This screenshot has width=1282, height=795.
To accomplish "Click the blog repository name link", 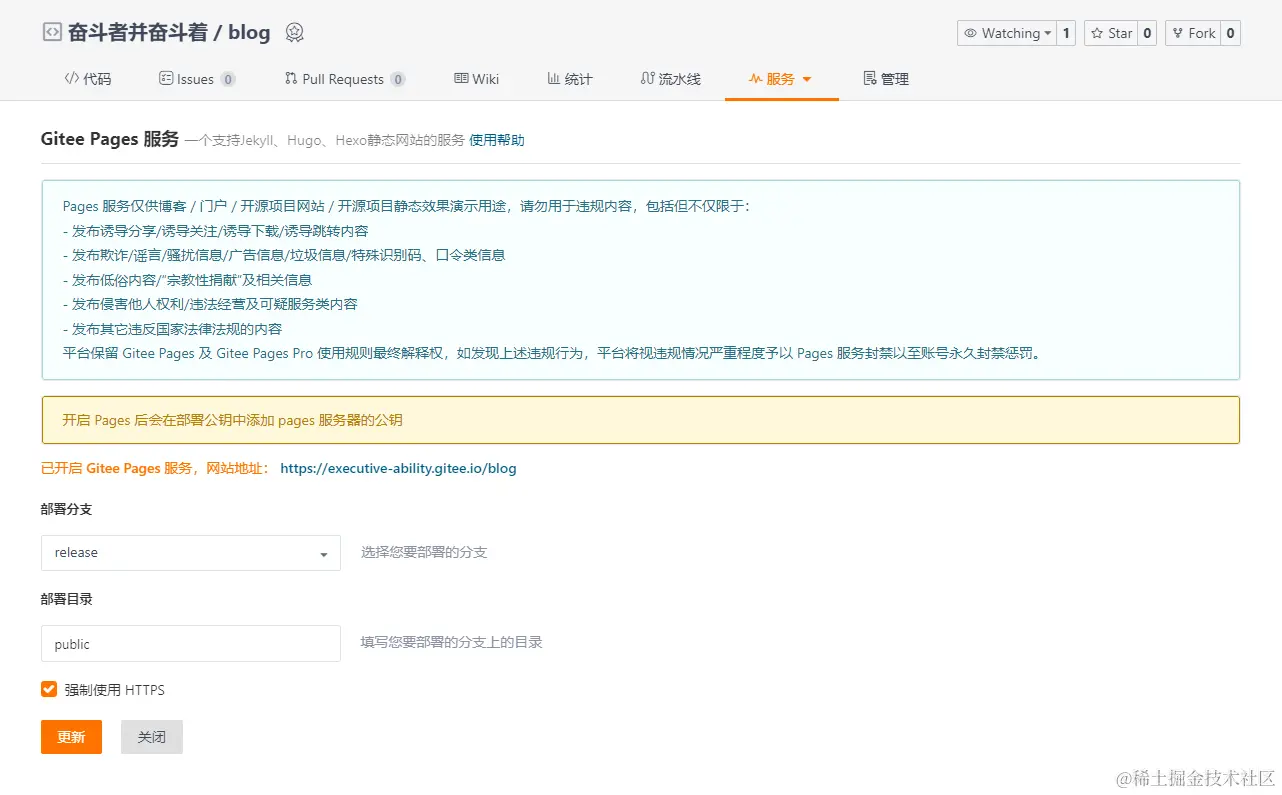I will (x=249, y=32).
